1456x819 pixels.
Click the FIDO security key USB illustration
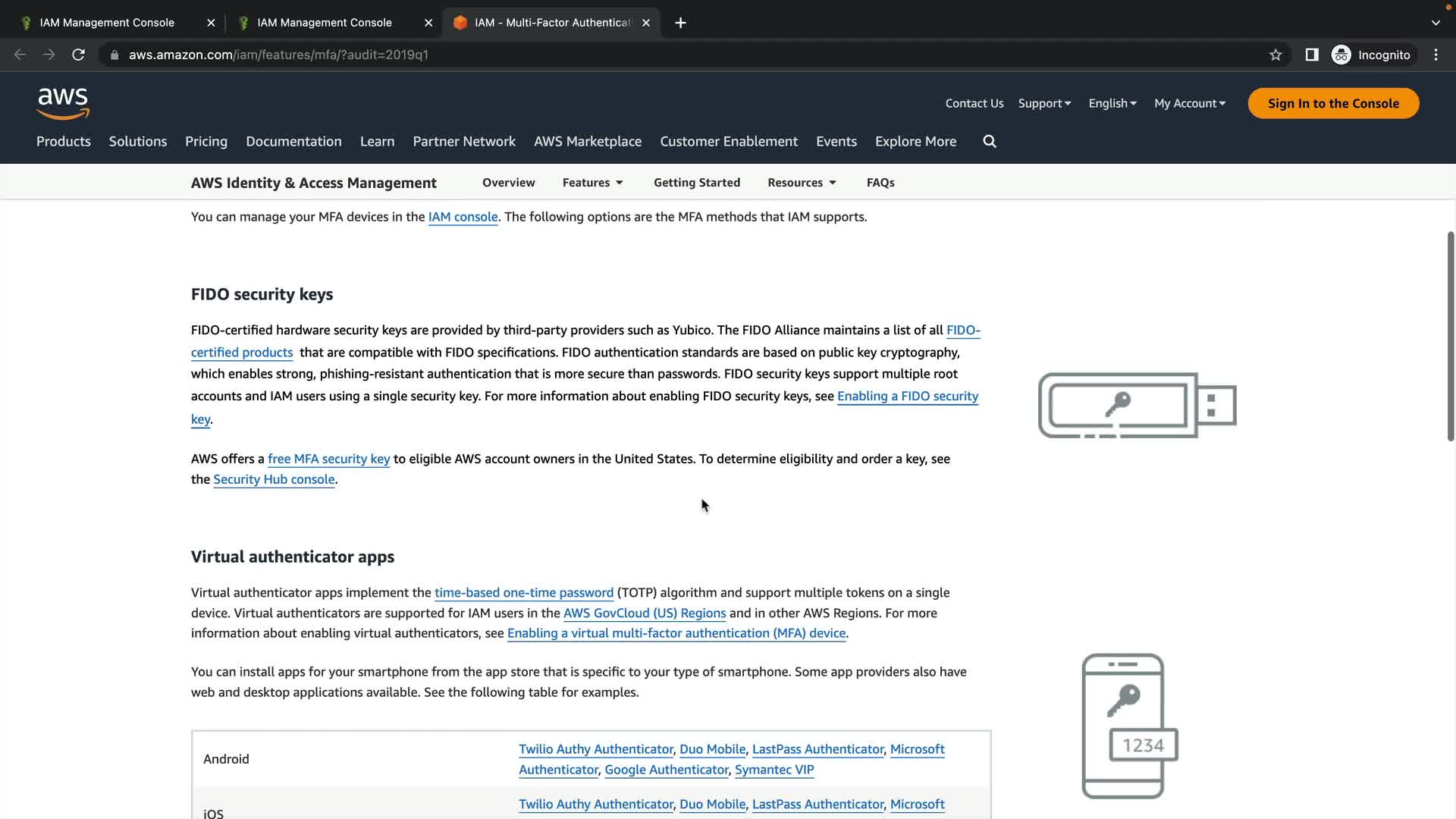pos(1137,405)
